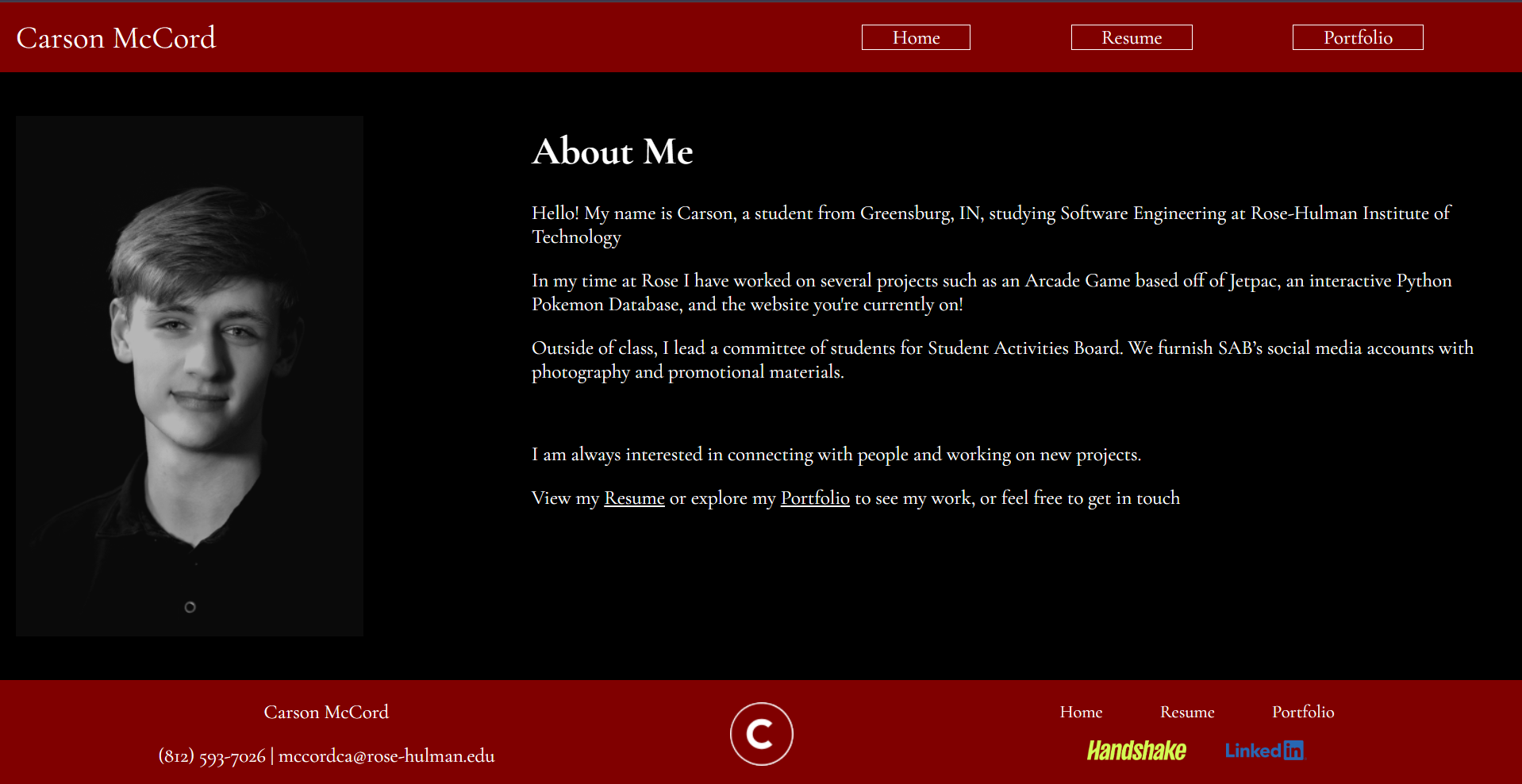Select Portfolio in the footer navigation
1522x784 pixels.
tap(1302, 712)
